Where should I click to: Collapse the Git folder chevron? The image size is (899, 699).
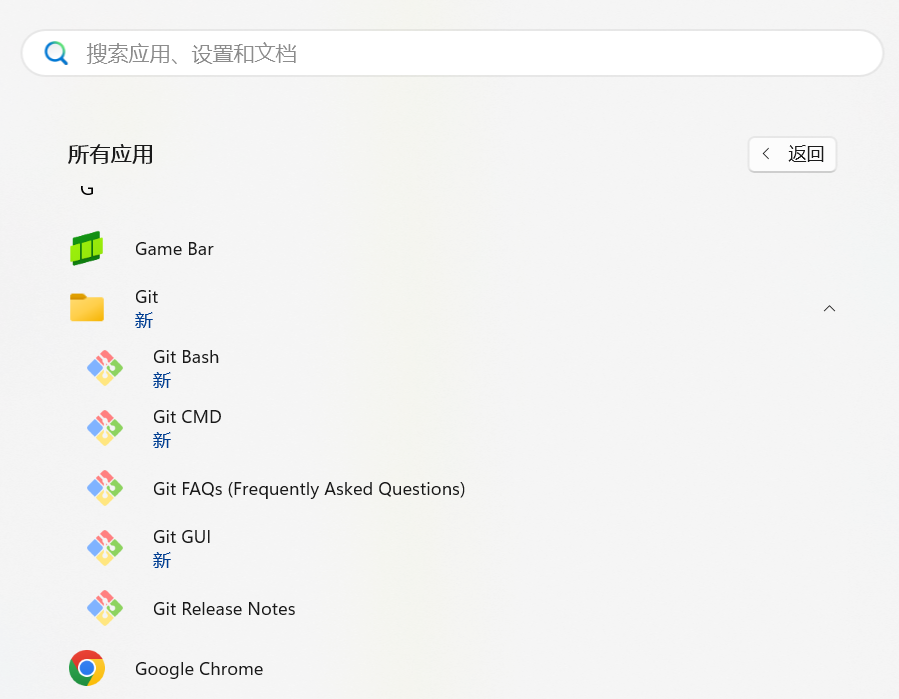point(828,308)
